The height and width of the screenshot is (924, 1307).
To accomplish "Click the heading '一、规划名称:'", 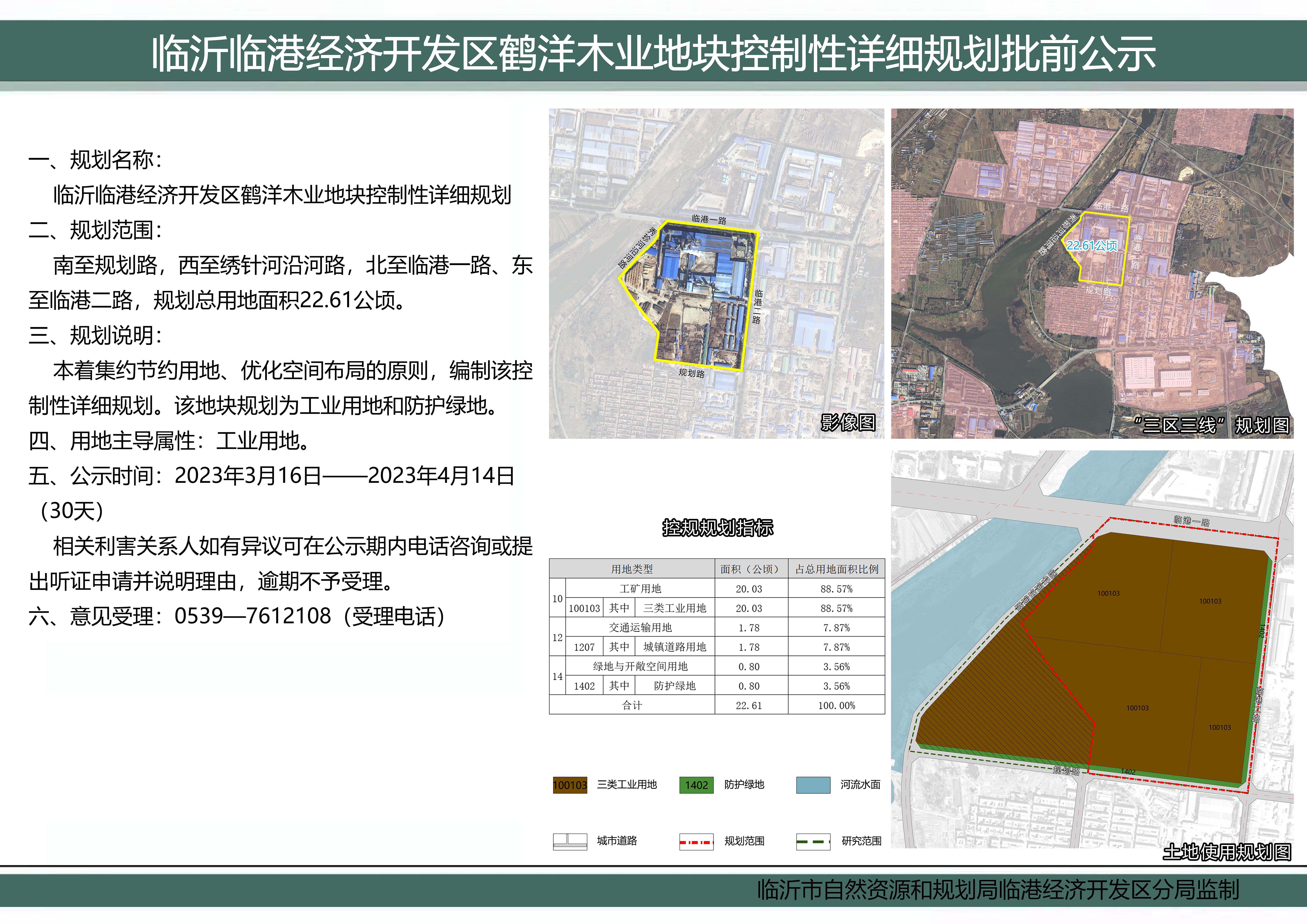I will (x=96, y=160).
